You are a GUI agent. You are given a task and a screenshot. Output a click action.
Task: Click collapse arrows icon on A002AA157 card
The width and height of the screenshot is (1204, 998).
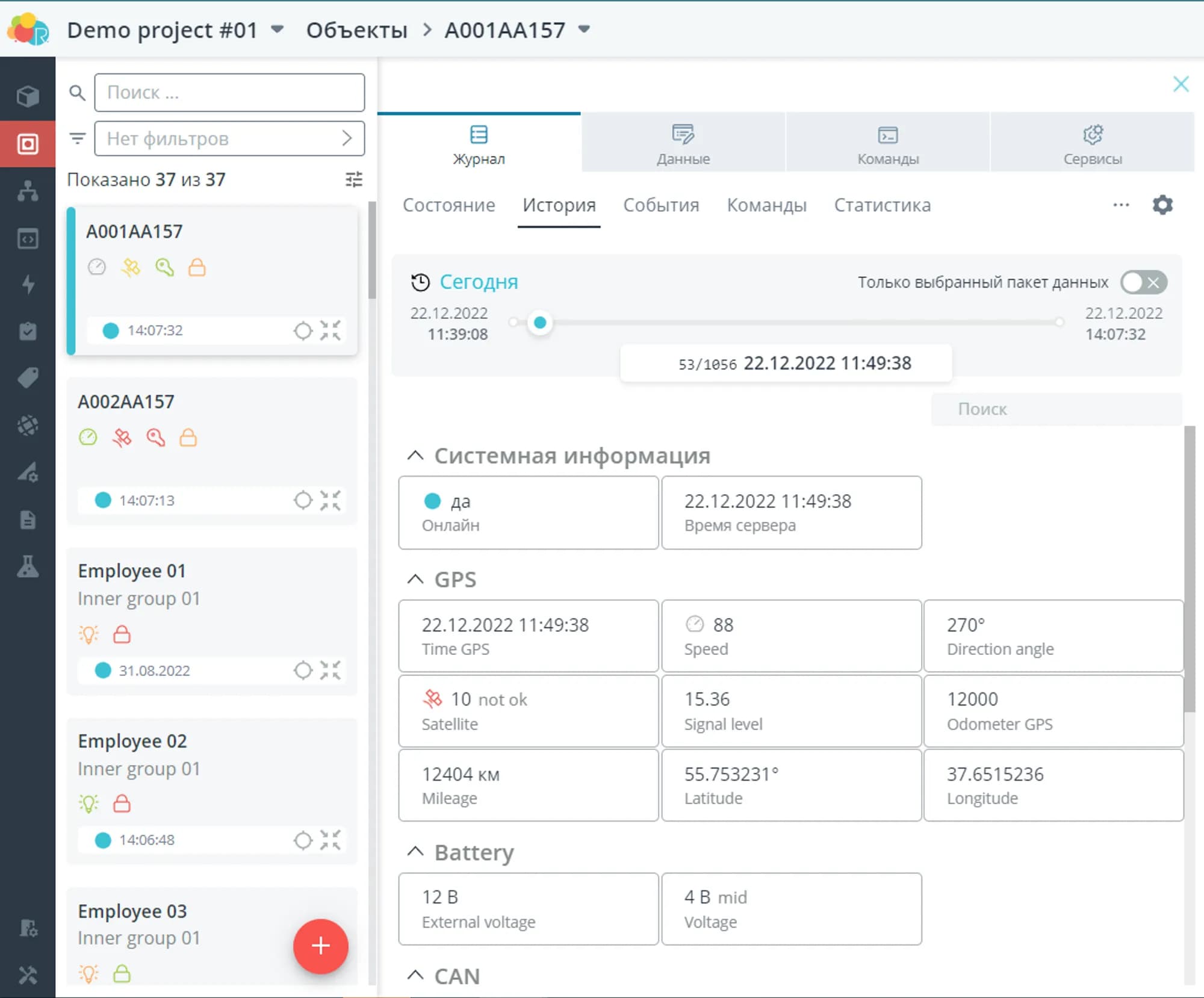pyautogui.click(x=330, y=500)
